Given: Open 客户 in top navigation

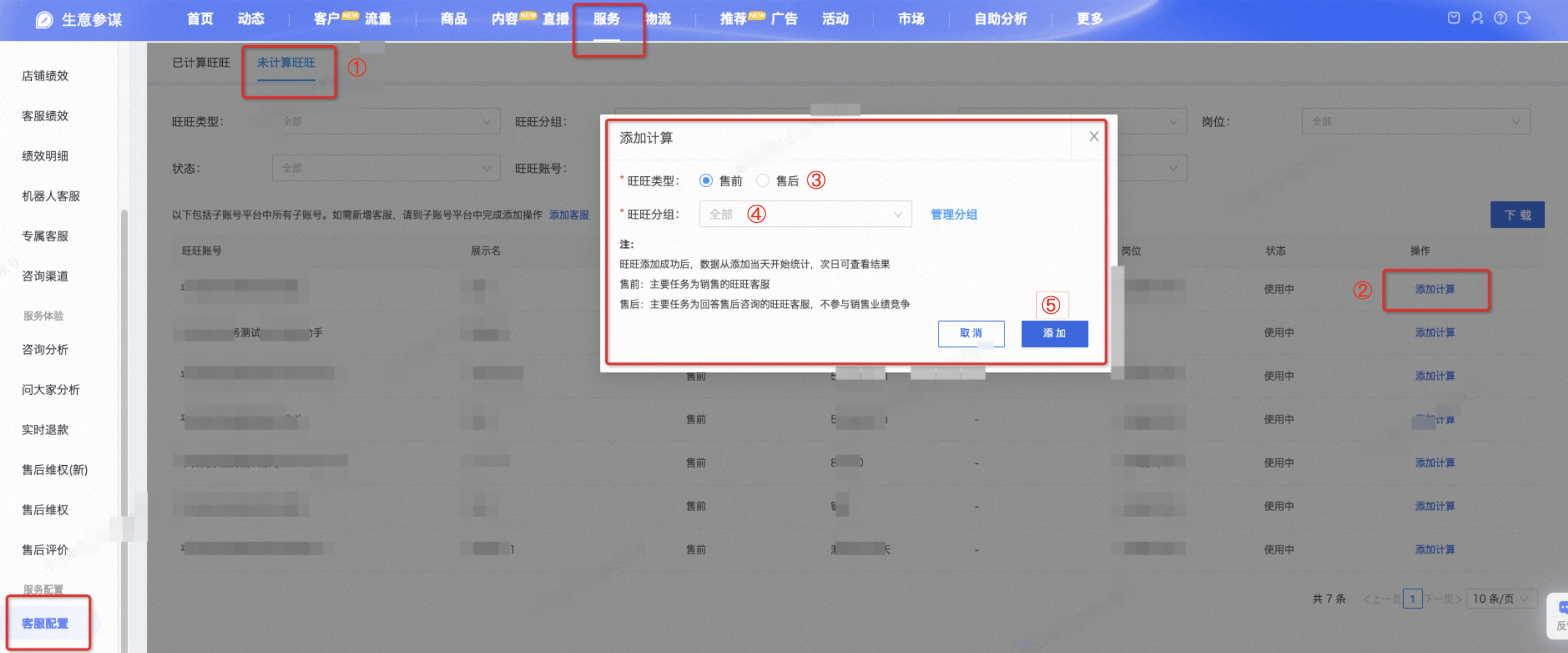Looking at the screenshot, I should (326, 19).
